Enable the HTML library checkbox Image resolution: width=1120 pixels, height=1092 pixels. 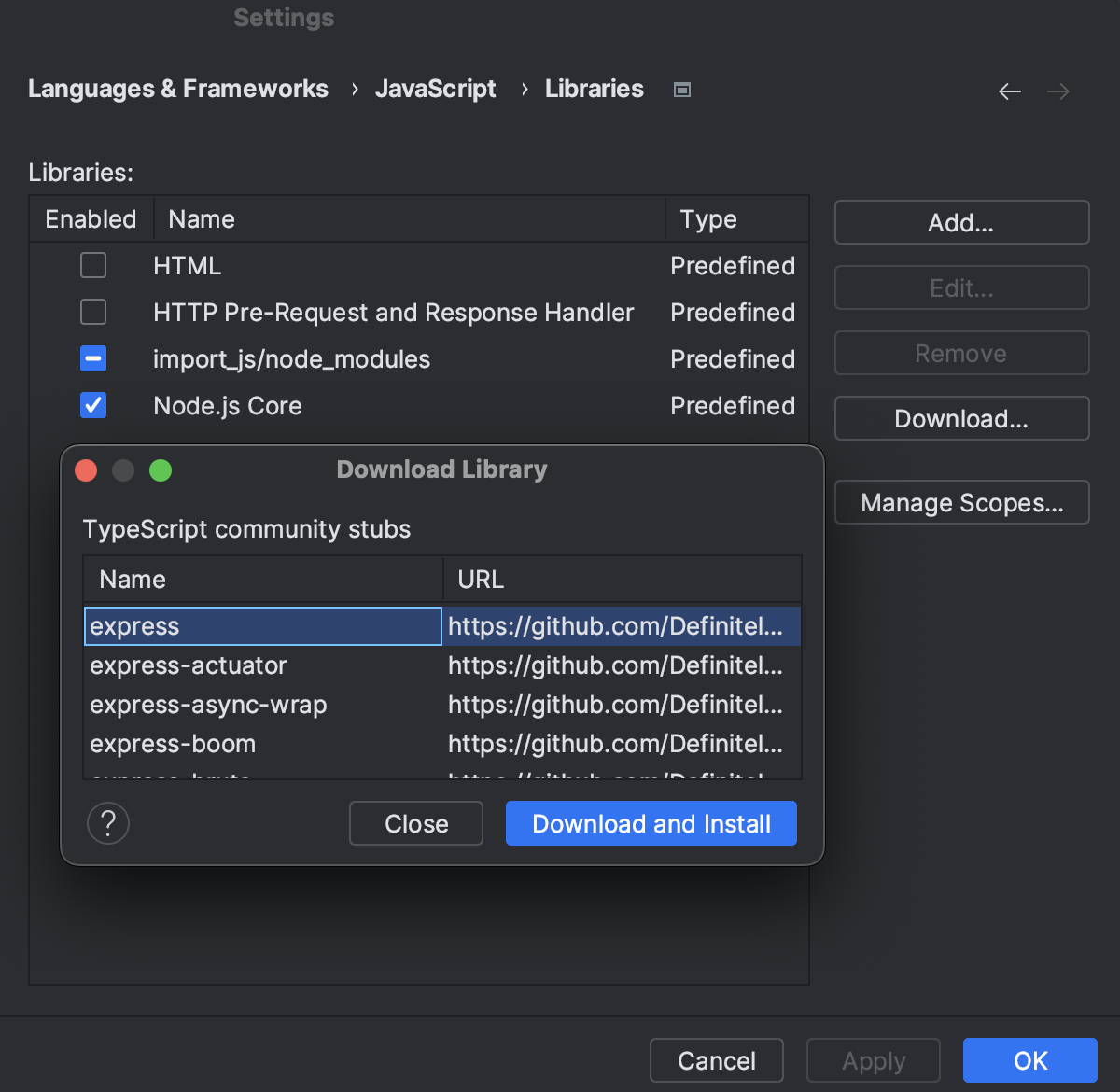point(92,265)
